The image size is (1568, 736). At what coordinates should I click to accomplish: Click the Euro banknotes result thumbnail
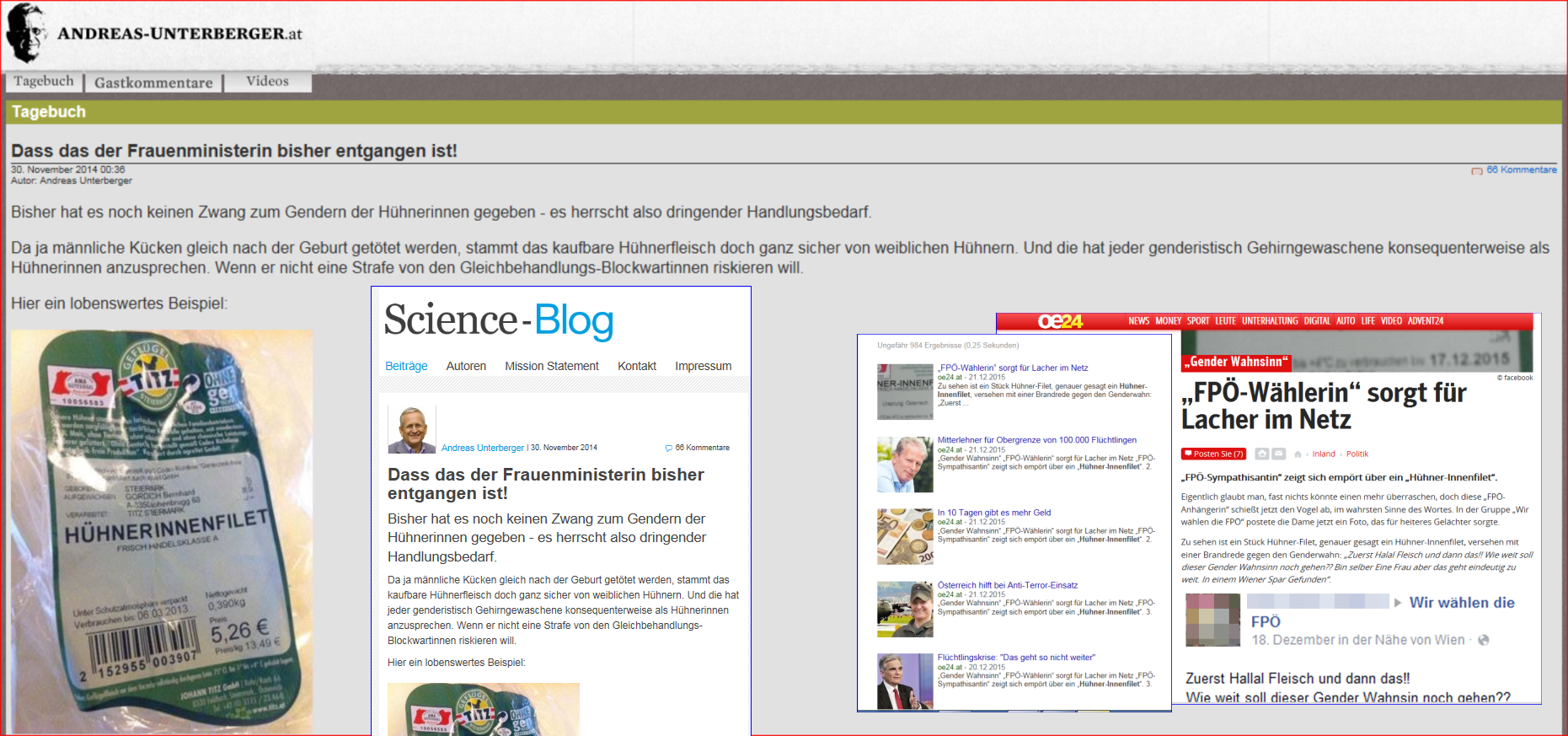pyautogui.click(x=905, y=536)
